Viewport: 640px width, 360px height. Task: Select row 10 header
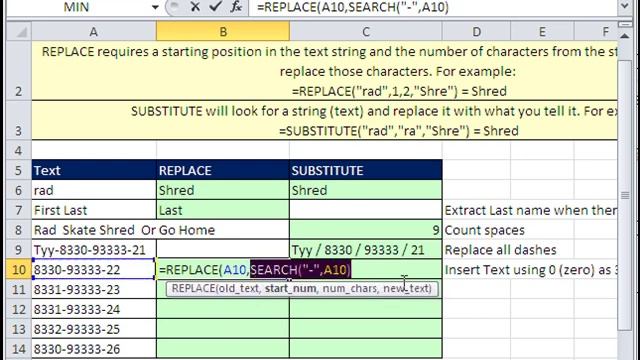coord(19,270)
